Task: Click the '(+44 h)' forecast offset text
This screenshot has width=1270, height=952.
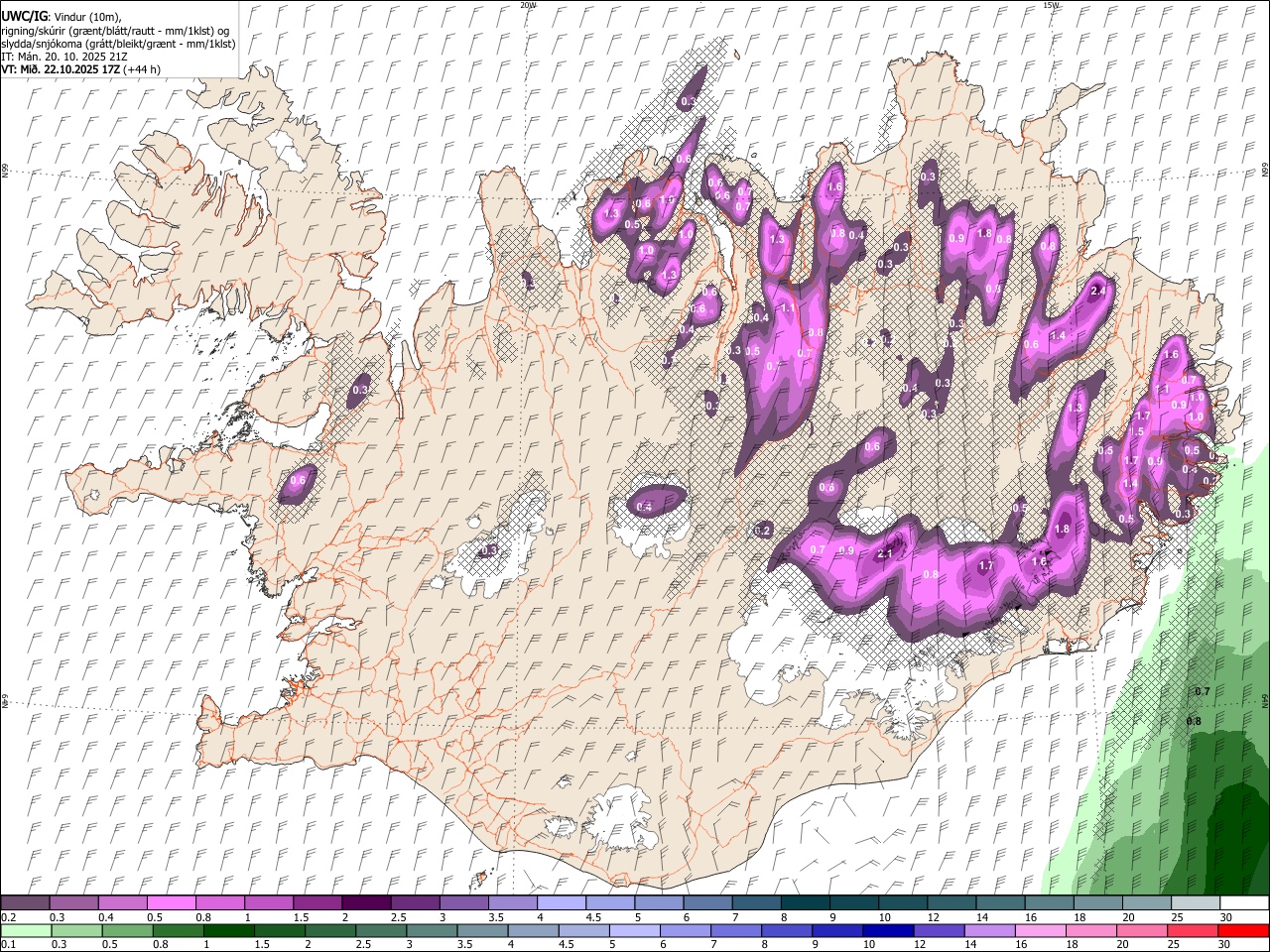Action: [142, 69]
